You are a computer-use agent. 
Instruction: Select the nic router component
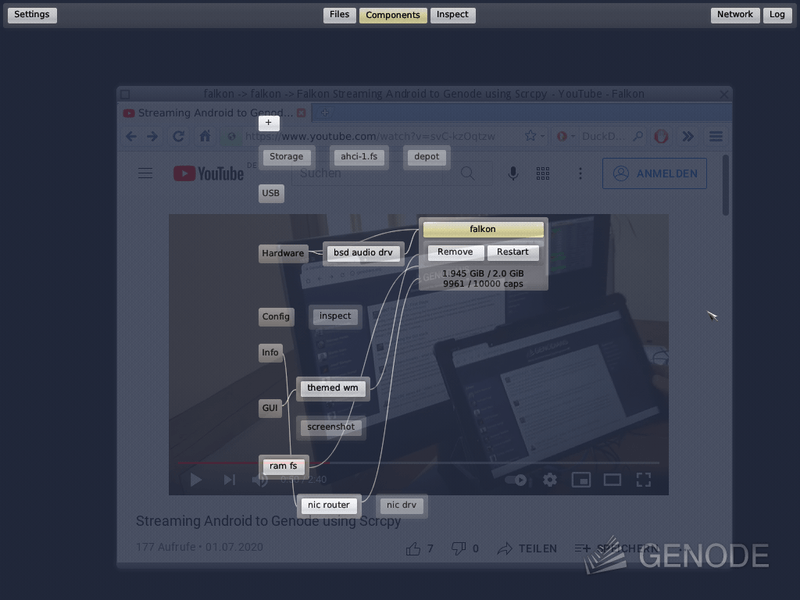pyautogui.click(x=329, y=505)
